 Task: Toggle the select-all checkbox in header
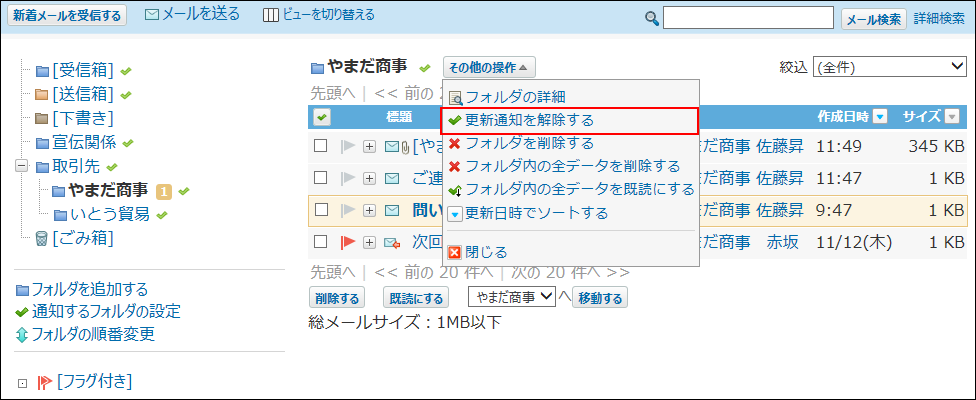coord(322,116)
